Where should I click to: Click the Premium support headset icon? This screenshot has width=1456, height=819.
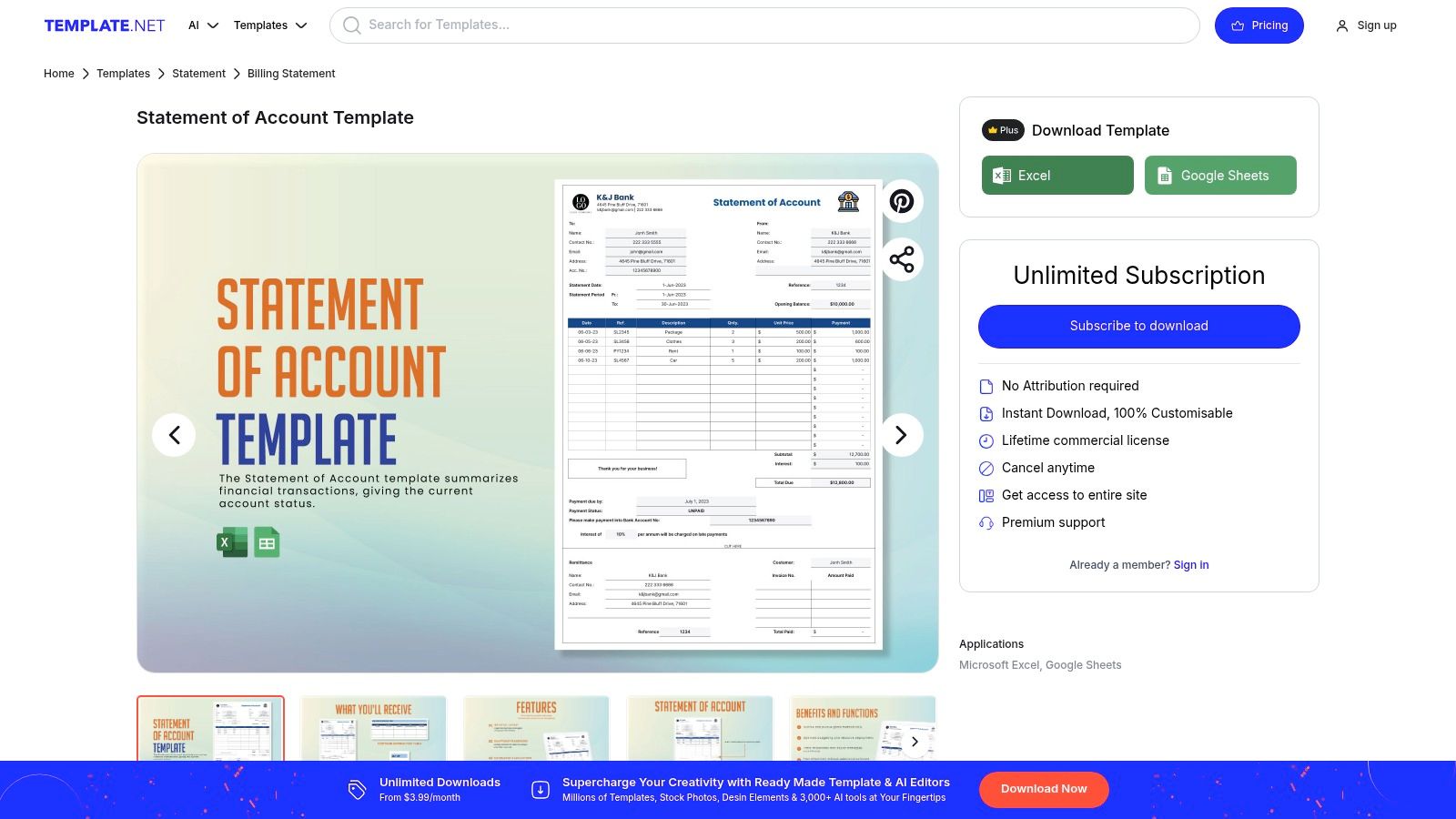[x=986, y=523]
